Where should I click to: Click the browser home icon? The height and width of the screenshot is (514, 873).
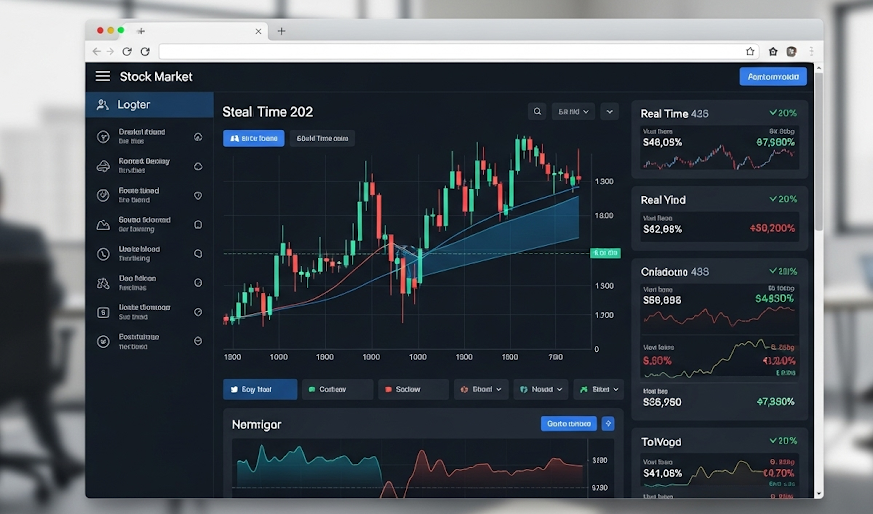click(x=773, y=51)
